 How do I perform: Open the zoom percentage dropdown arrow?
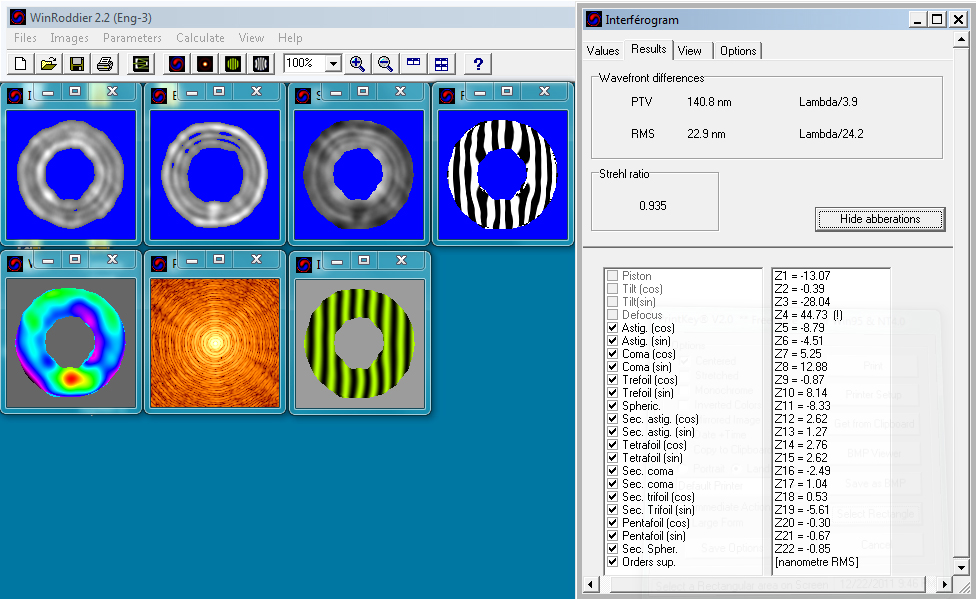click(x=334, y=64)
